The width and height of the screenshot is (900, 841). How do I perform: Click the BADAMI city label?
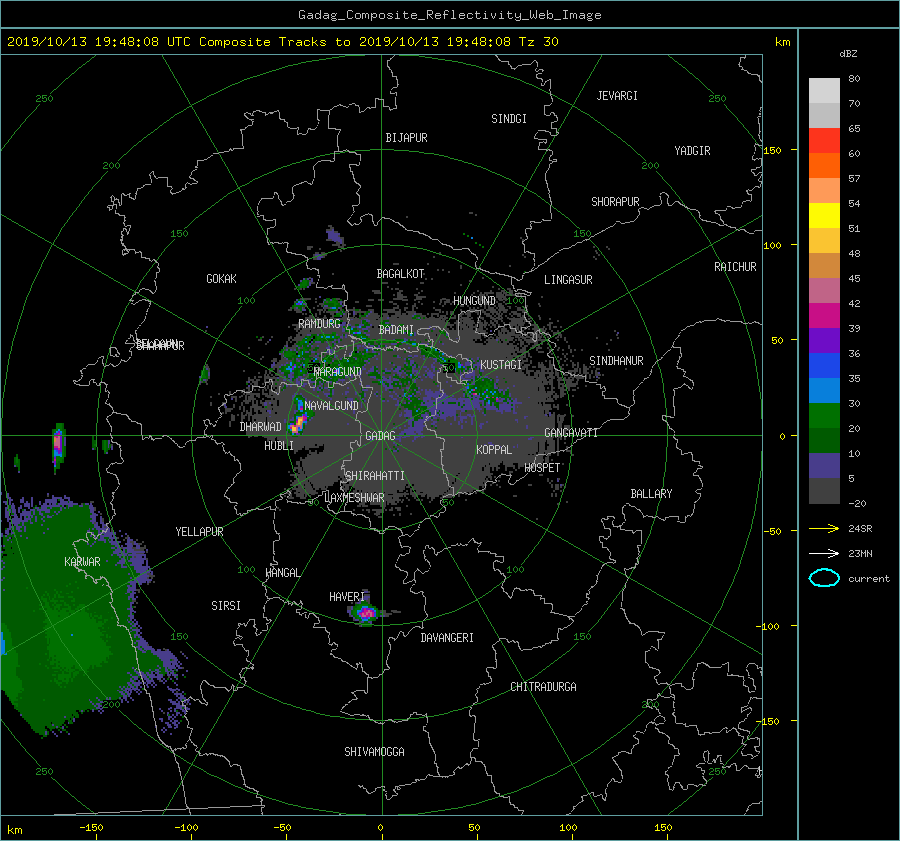396,330
